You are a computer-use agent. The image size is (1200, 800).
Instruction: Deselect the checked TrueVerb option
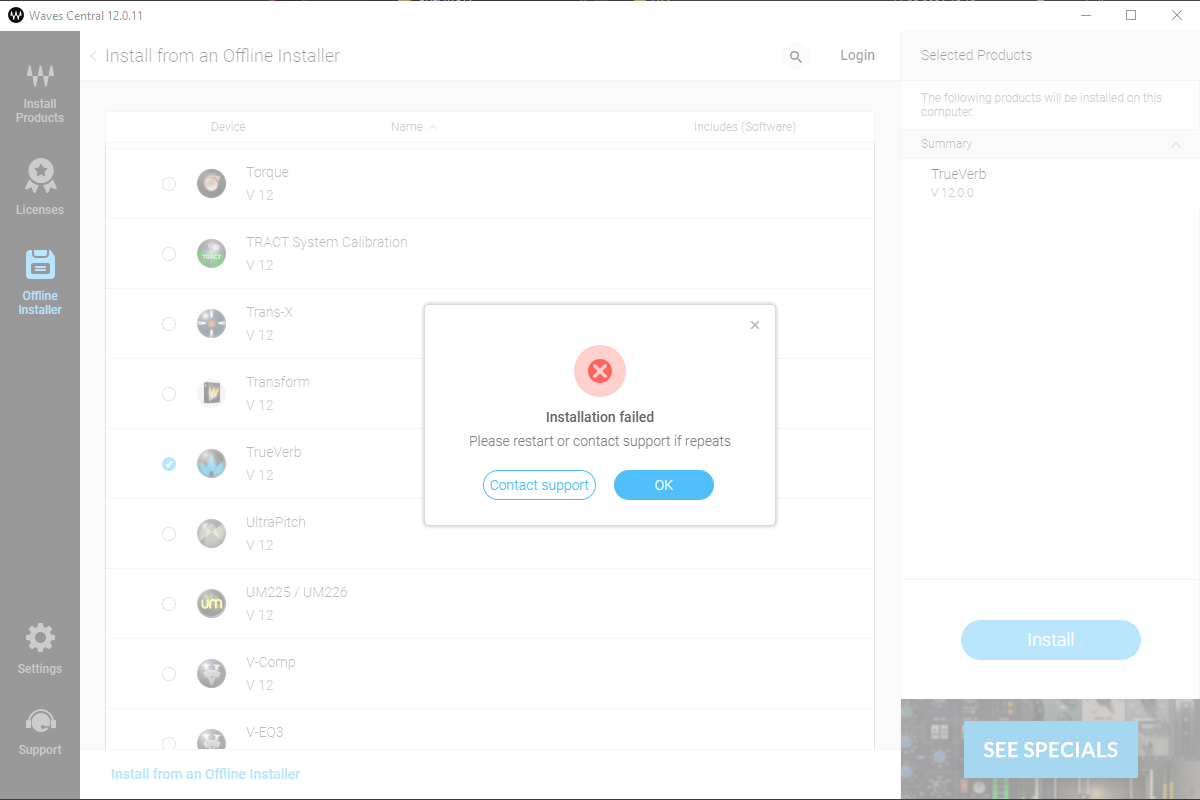(x=169, y=464)
